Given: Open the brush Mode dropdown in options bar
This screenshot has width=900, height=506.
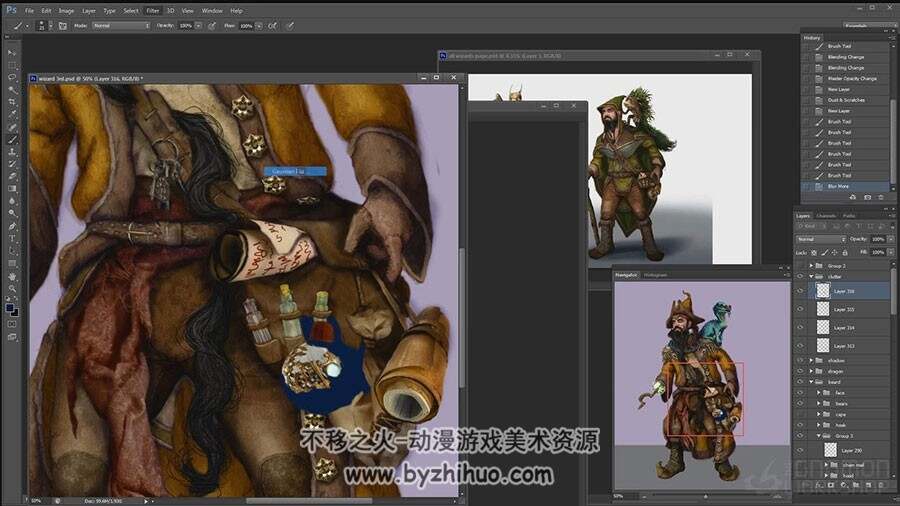Looking at the screenshot, I should click(121, 26).
